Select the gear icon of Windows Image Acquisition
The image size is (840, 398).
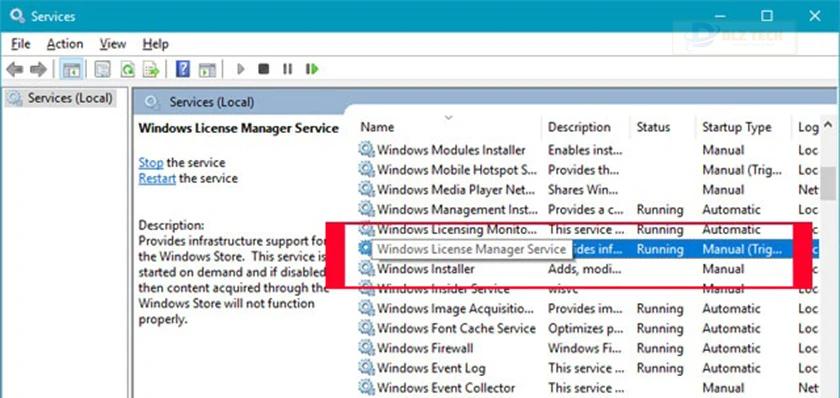point(366,309)
